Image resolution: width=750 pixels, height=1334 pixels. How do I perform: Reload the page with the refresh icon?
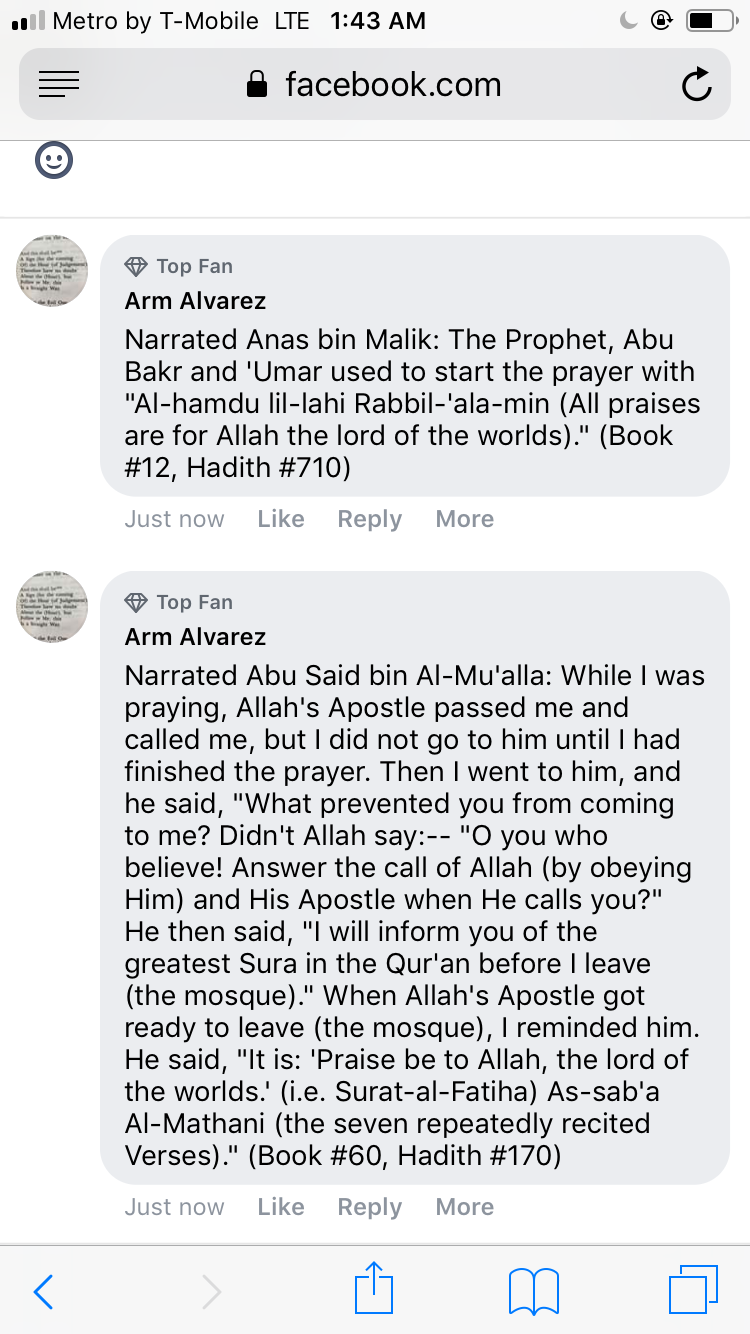pos(696,85)
